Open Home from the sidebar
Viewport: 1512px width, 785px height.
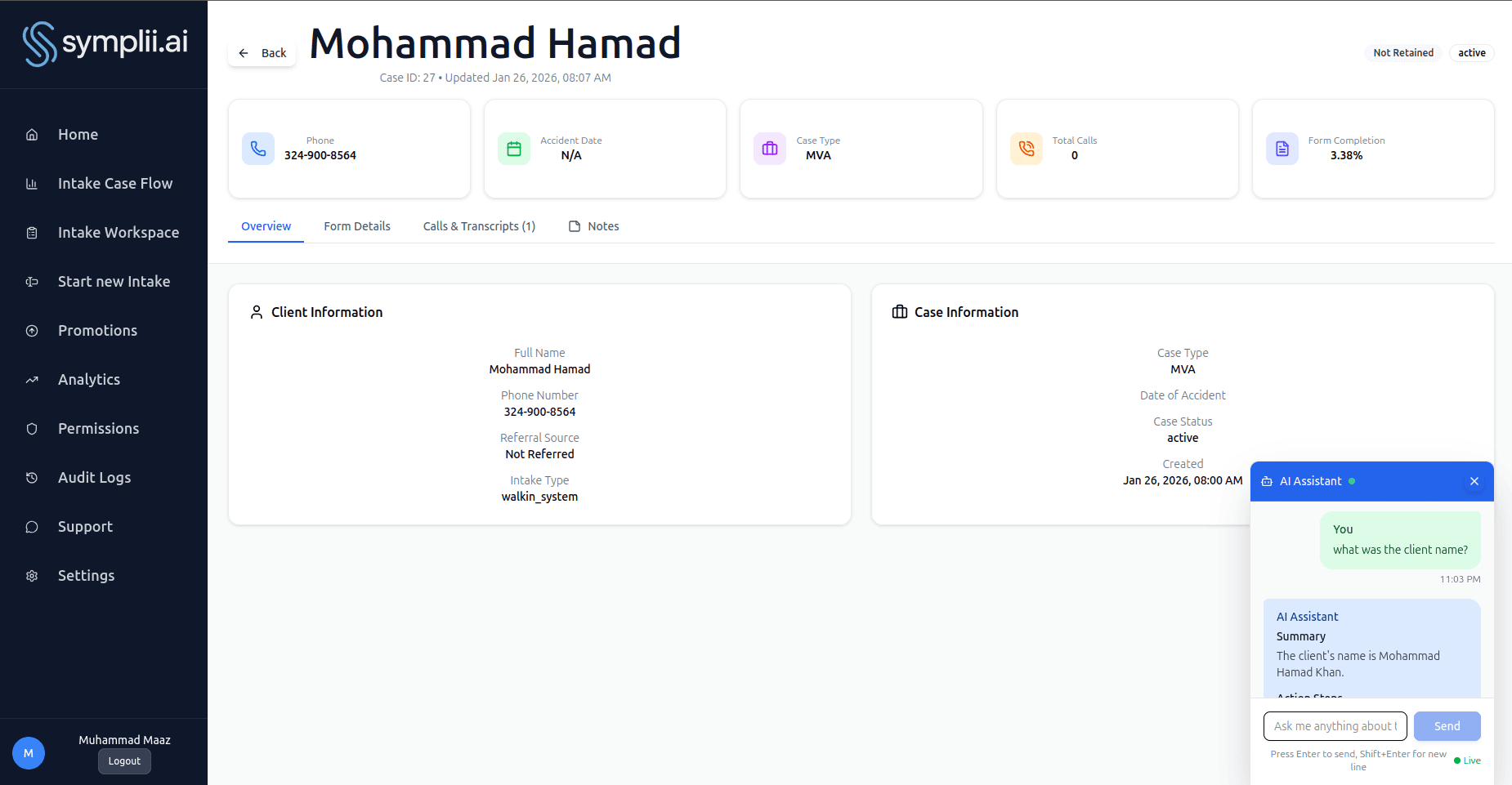coord(78,134)
